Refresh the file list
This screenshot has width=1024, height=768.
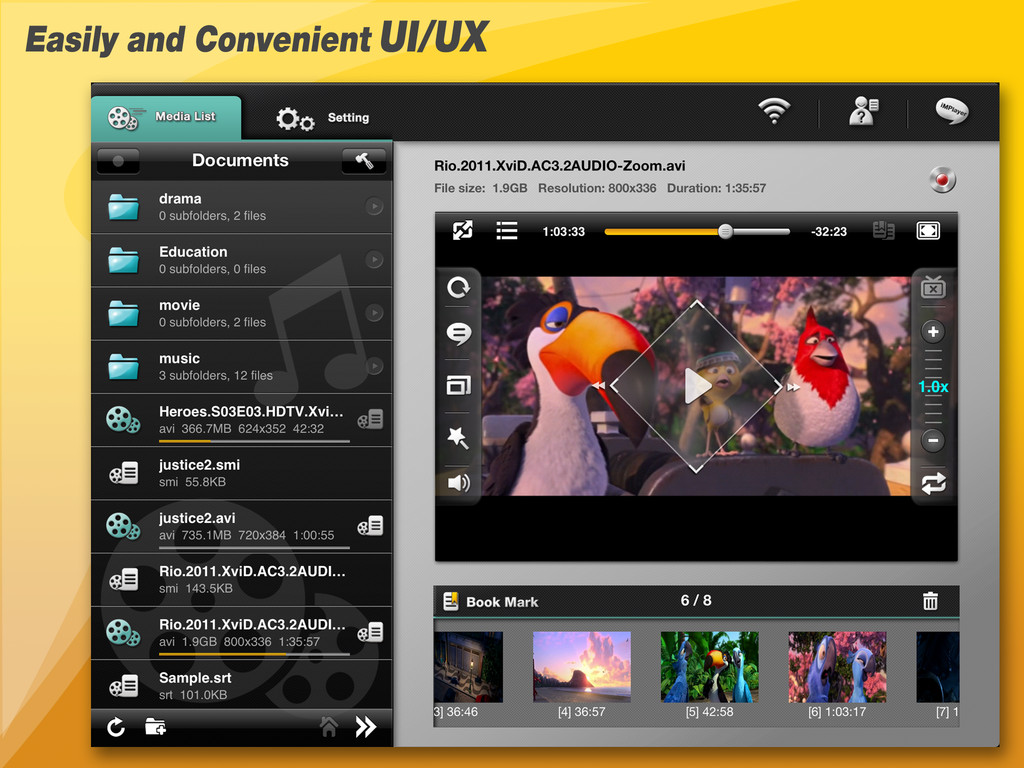click(x=116, y=727)
